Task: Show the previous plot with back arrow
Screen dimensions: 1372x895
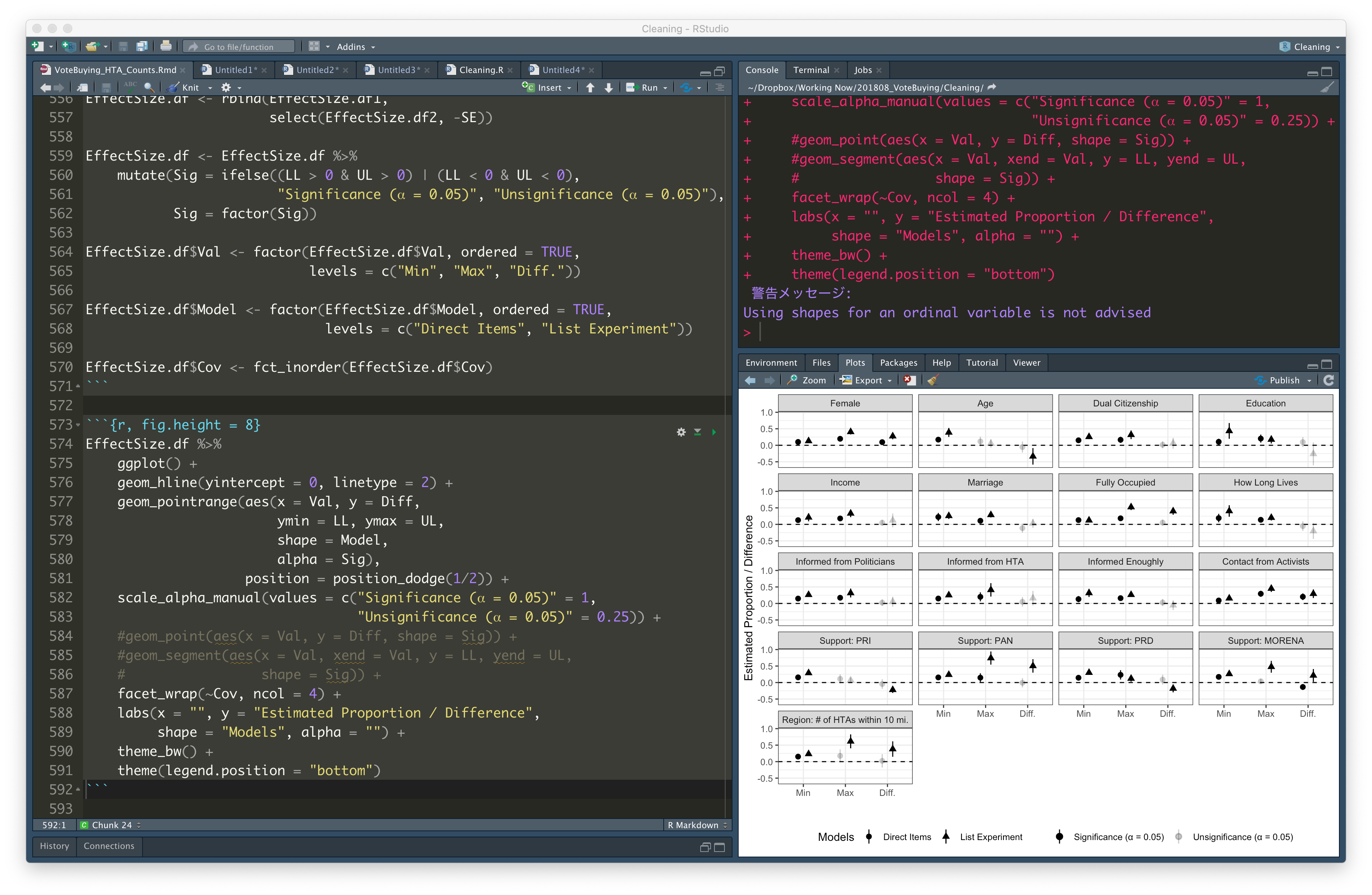Action: click(x=751, y=380)
